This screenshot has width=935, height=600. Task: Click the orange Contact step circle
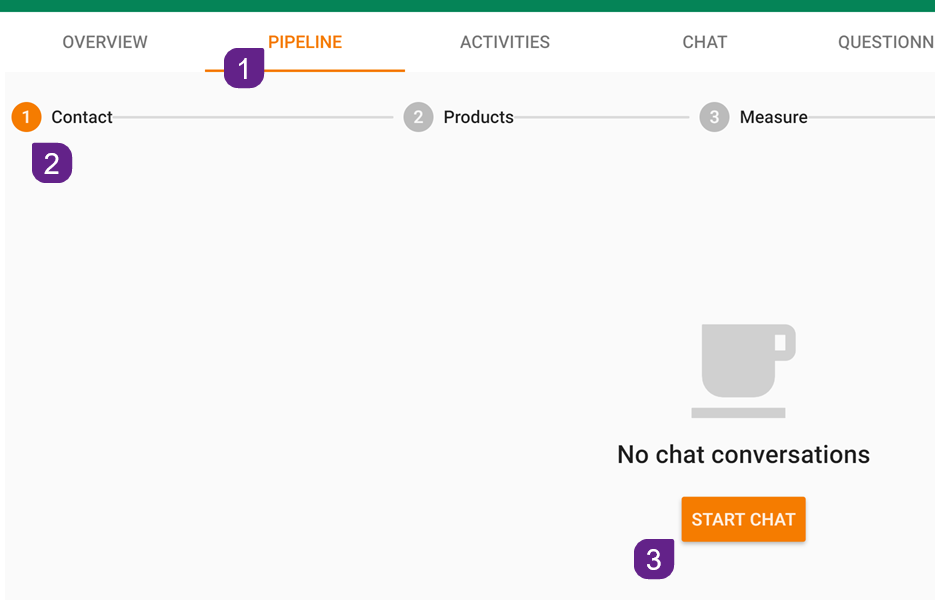click(x=25, y=117)
